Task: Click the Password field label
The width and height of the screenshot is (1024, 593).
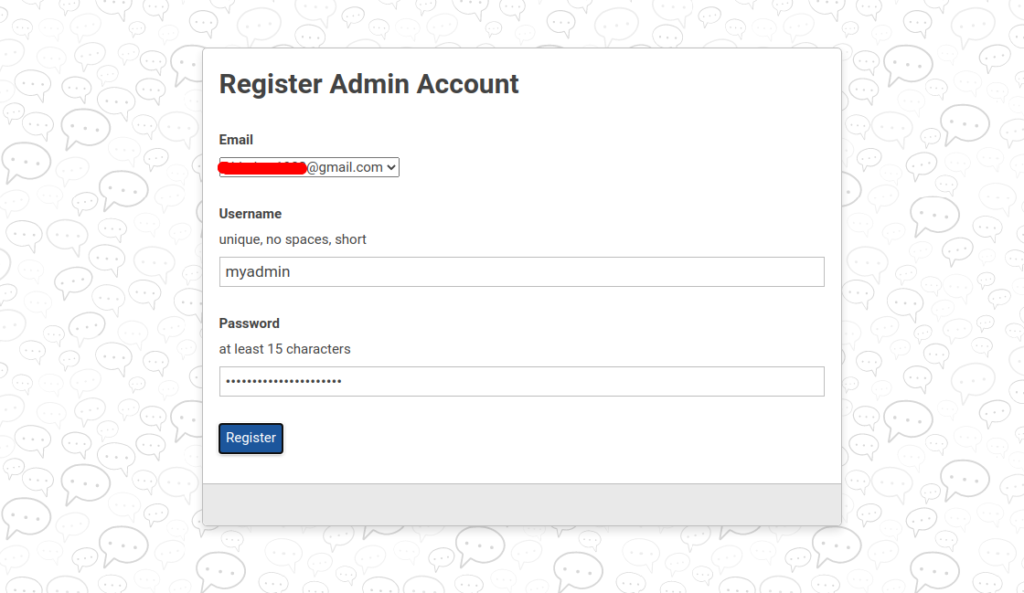Action: (249, 323)
